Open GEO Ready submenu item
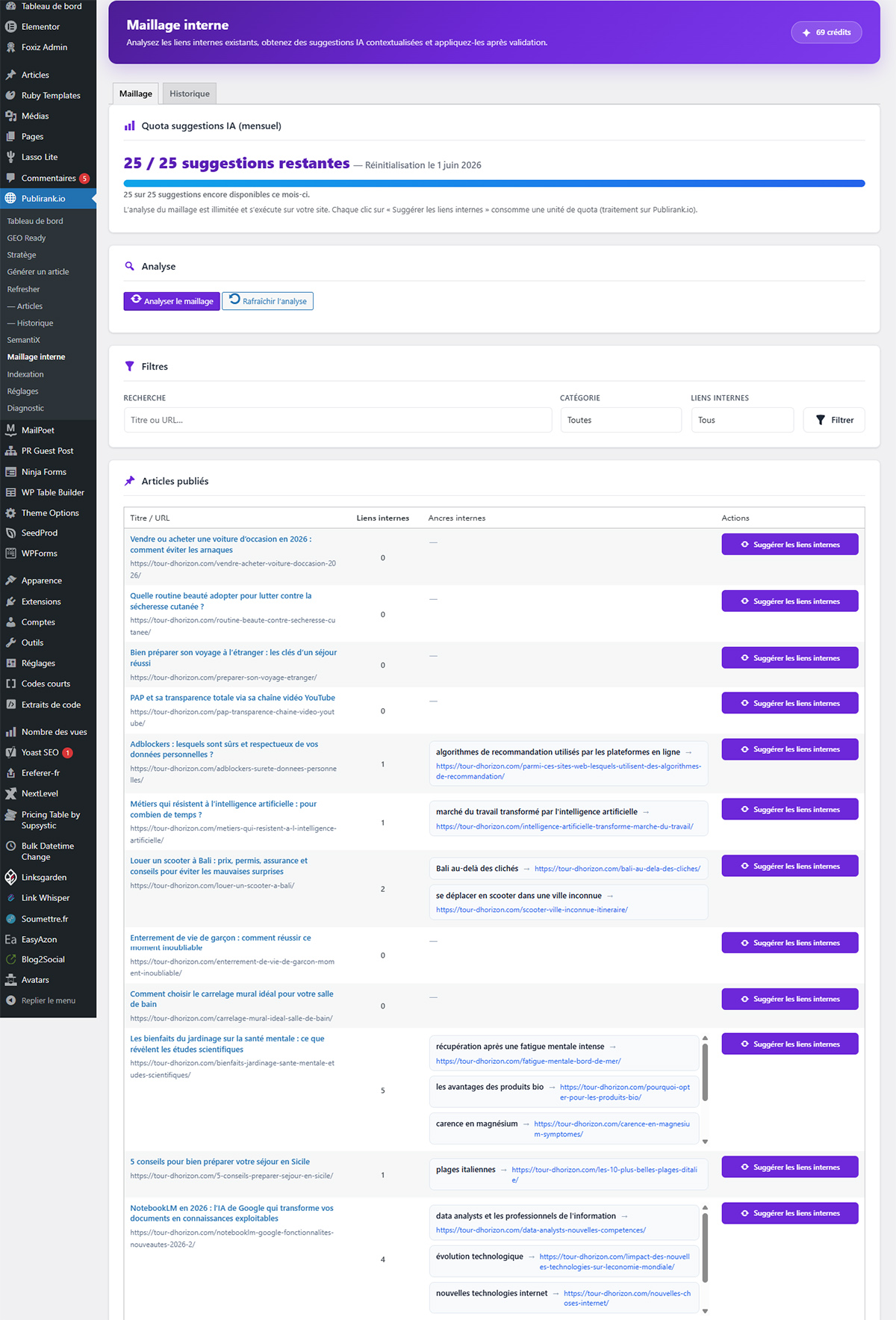The height and width of the screenshot is (1320, 896). (26, 238)
